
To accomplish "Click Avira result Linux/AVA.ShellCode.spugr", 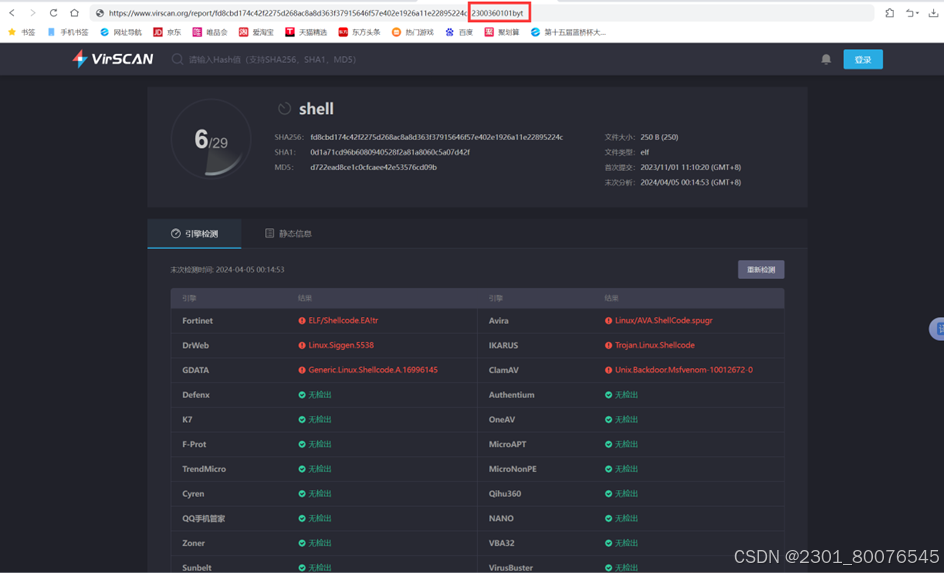I will click(x=663, y=320).
